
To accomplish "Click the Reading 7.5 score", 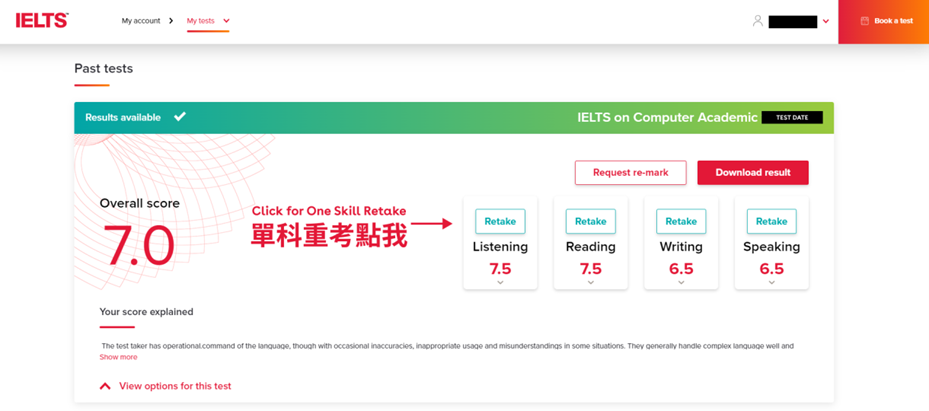I will pos(591,268).
